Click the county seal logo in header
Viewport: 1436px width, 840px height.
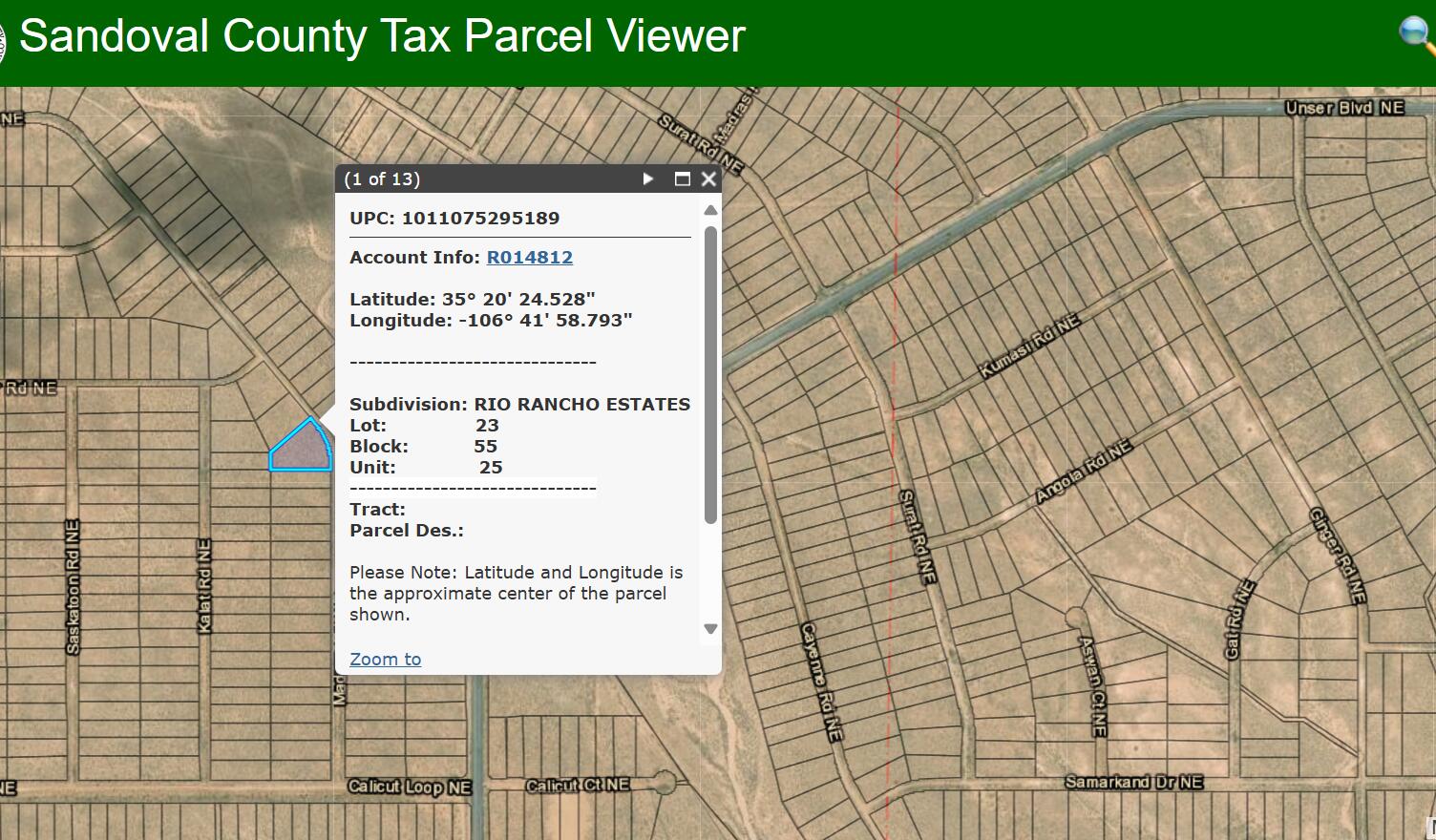[3, 43]
